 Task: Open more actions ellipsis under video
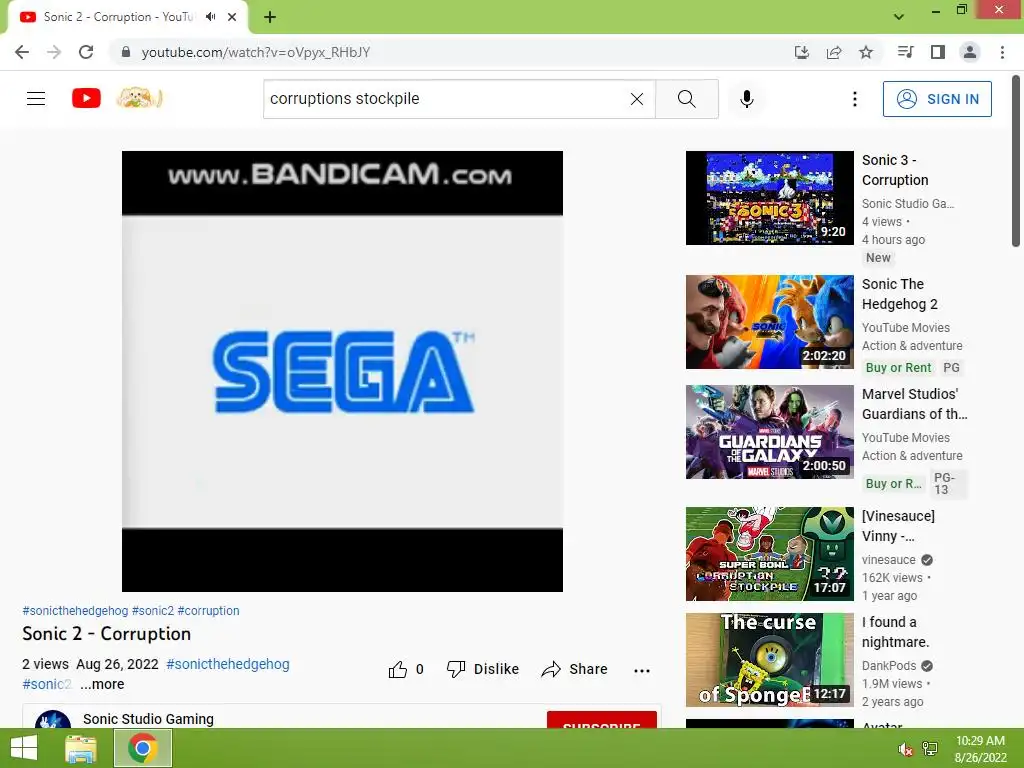(642, 671)
